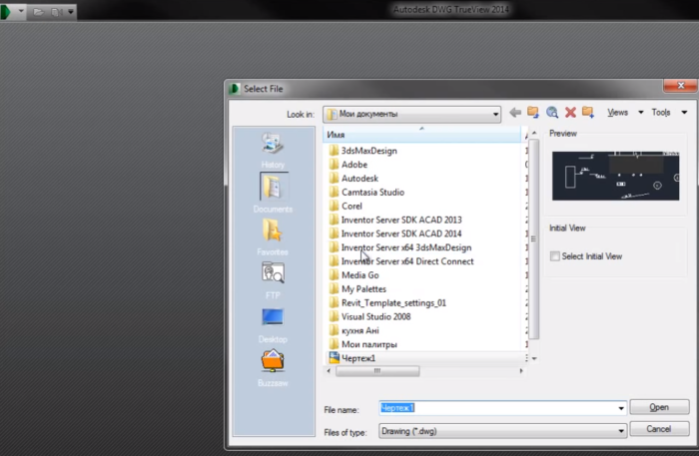Go up one folder level

tap(533, 112)
